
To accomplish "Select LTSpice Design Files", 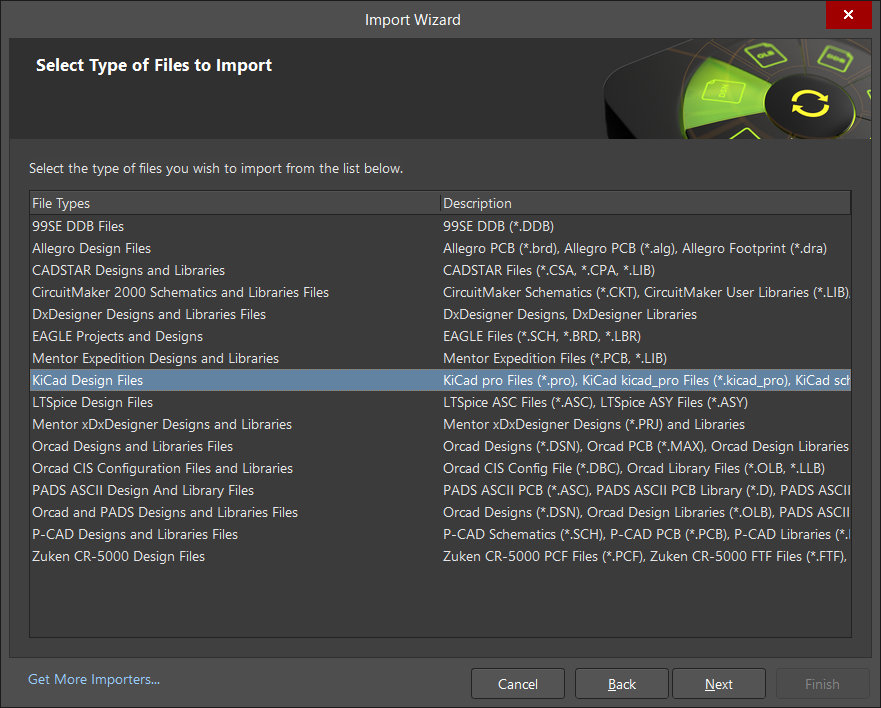I will click(94, 402).
